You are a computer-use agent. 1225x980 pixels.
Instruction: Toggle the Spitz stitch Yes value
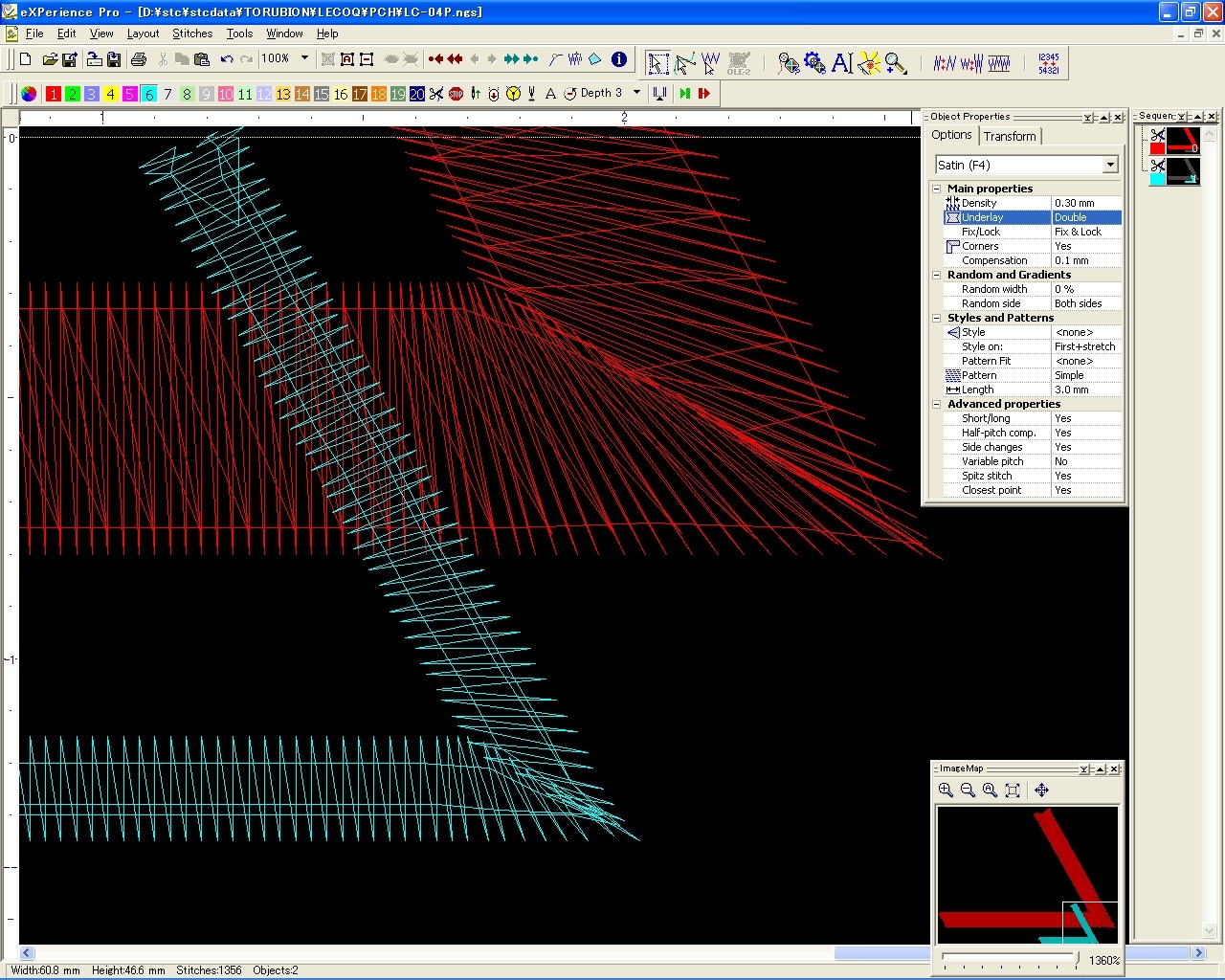pos(1086,476)
